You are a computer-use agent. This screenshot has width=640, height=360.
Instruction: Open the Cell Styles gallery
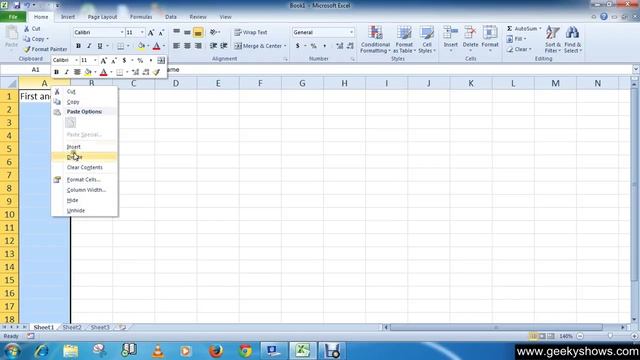point(427,39)
